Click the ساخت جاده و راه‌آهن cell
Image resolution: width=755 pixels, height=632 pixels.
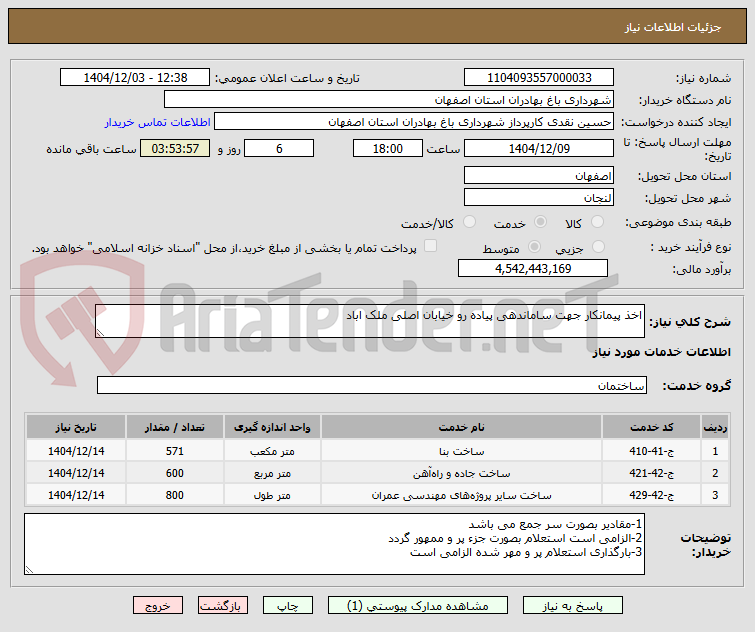coord(461,473)
